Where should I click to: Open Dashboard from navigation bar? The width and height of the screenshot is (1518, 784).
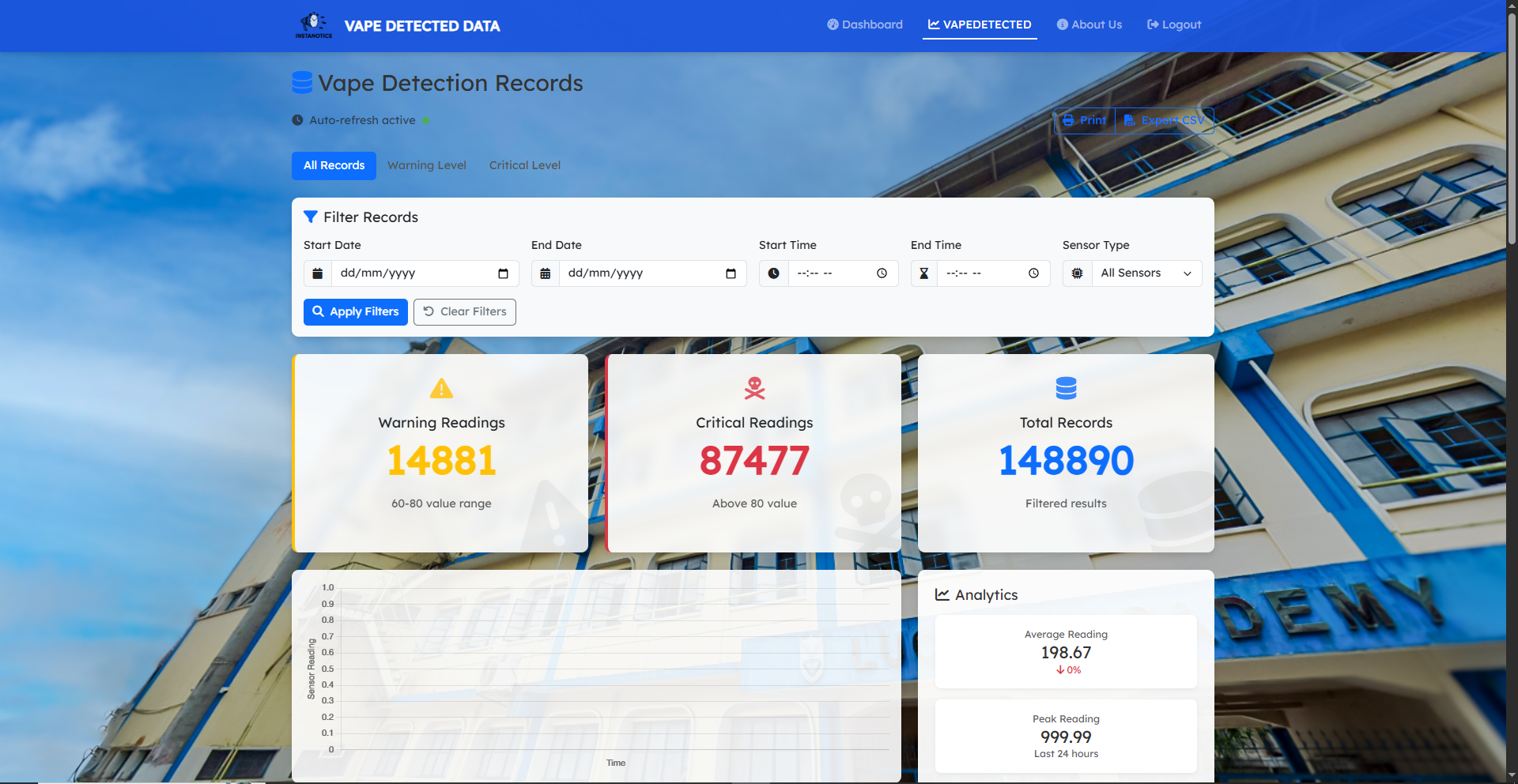[865, 24]
